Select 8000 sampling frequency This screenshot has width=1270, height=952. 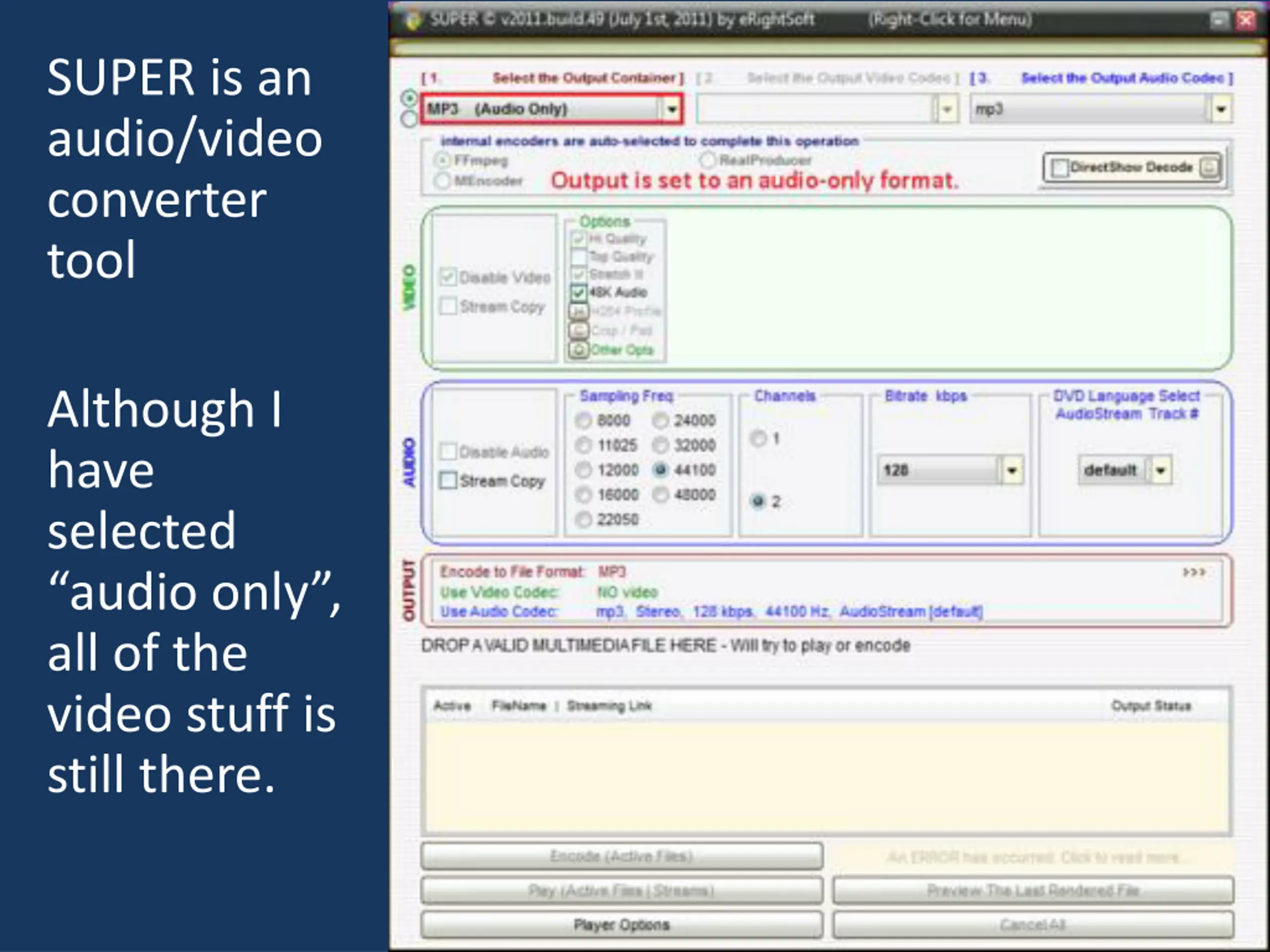point(583,420)
